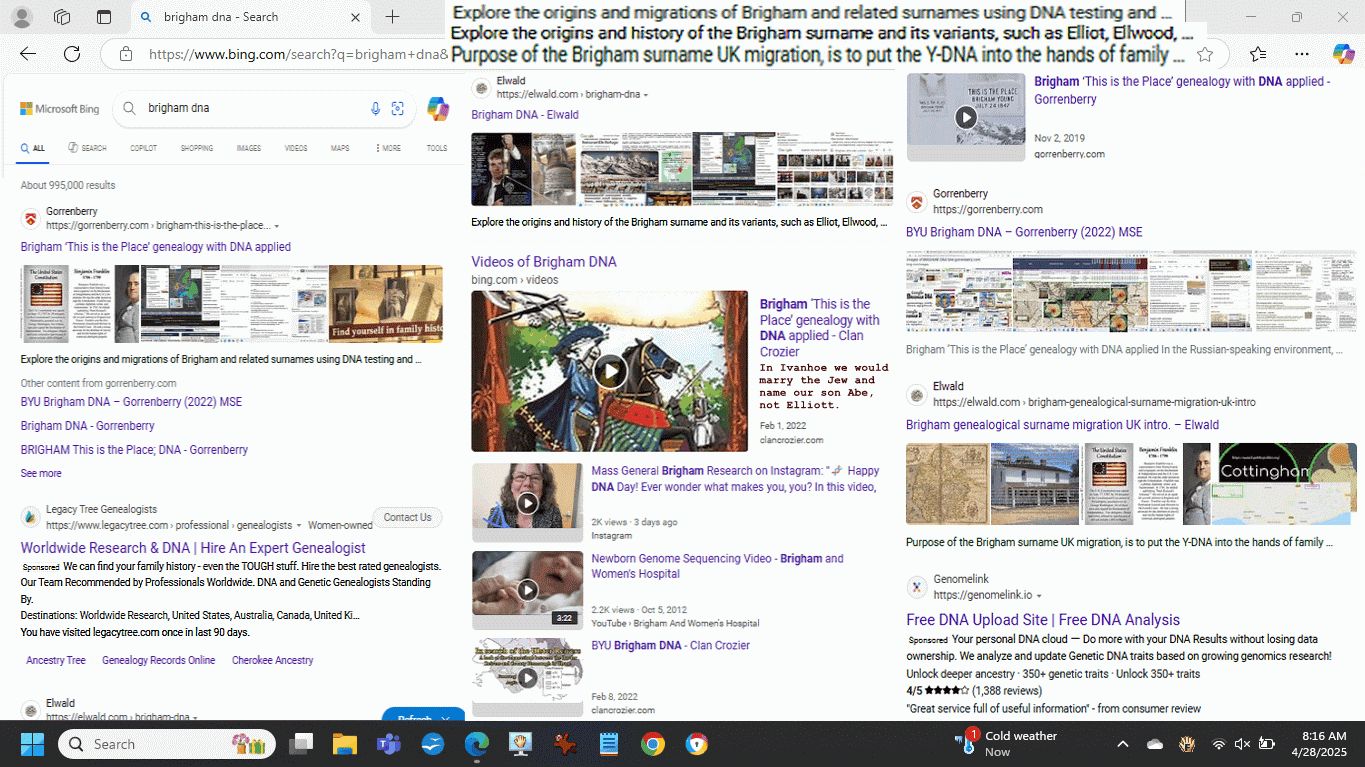Open the 'Cherokee Ancestry' sublink

(x=272, y=660)
